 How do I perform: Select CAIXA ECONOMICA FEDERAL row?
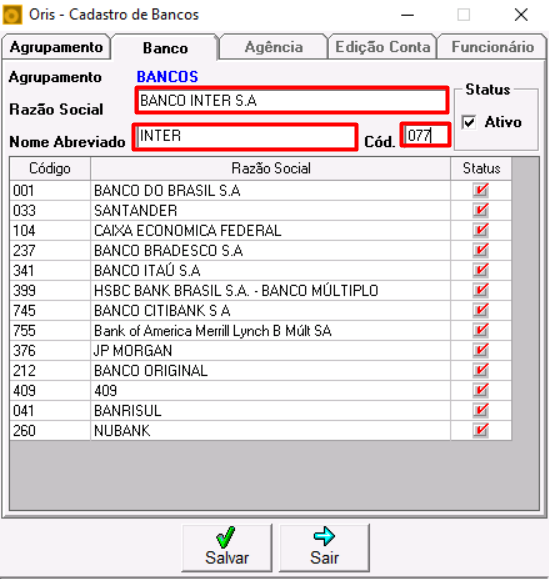click(261, 230)
